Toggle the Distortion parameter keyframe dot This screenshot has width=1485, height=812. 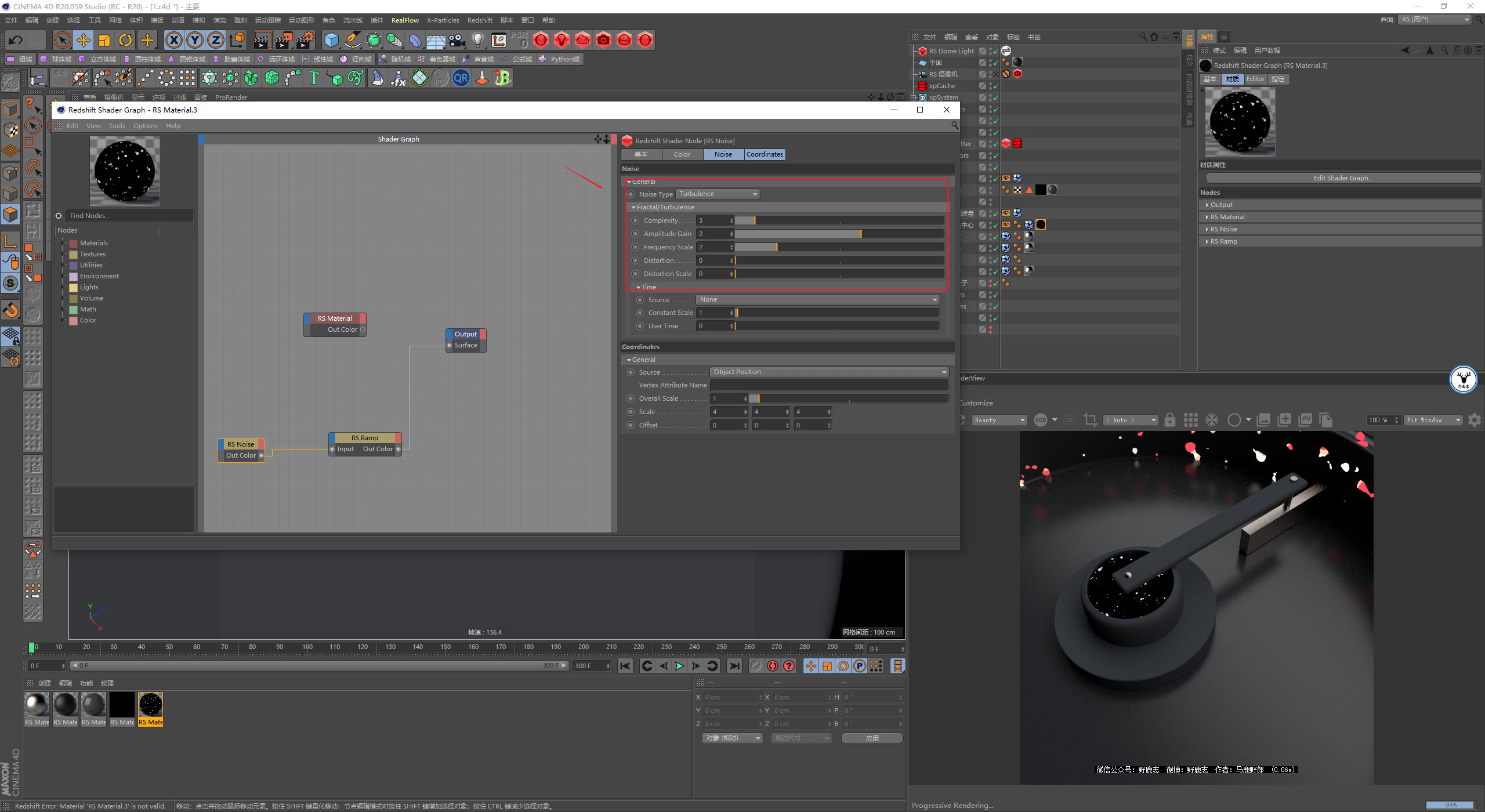(x=635, y=260)
